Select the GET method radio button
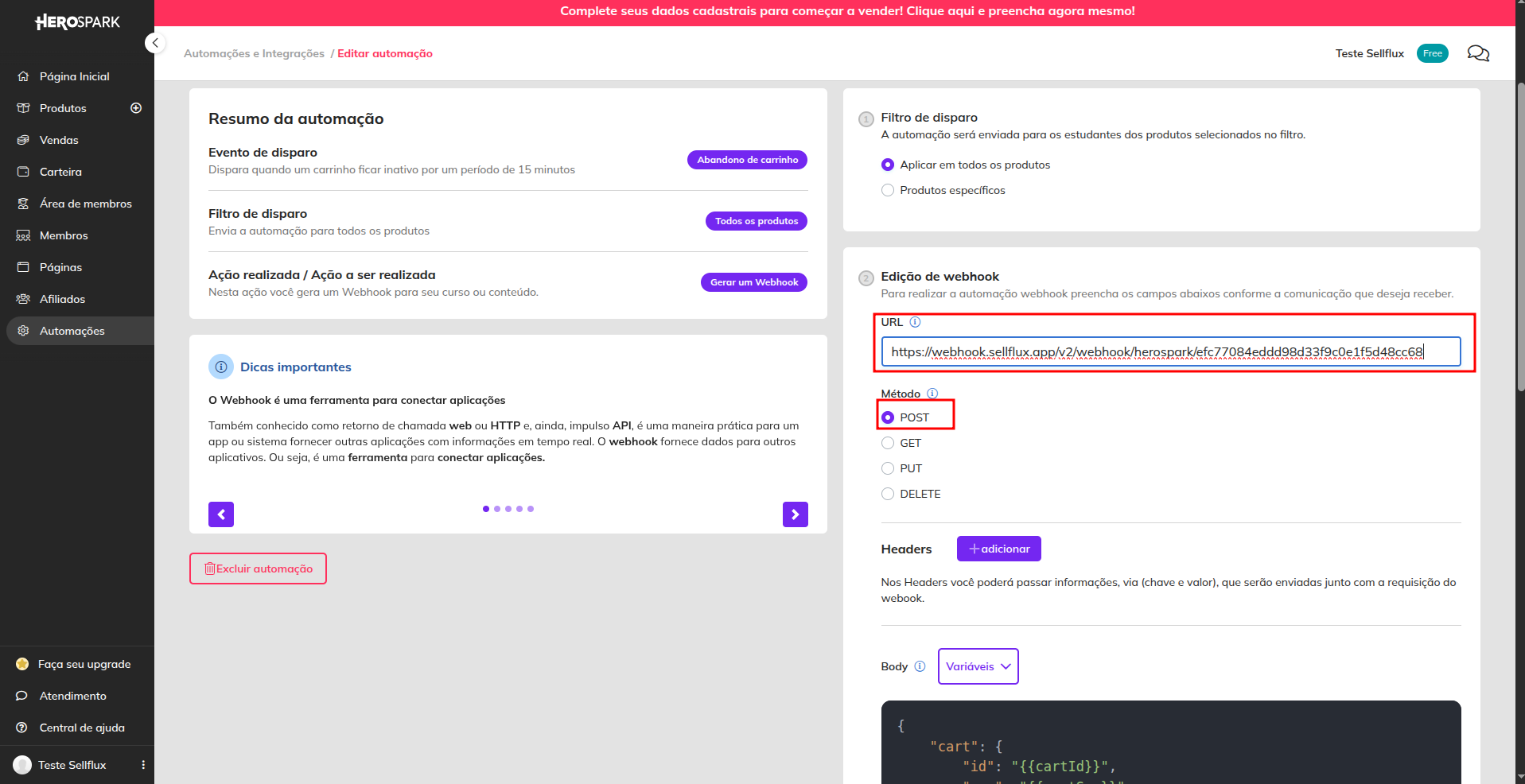The width and height of the screenshot is (1525, 784). (888, 443)
